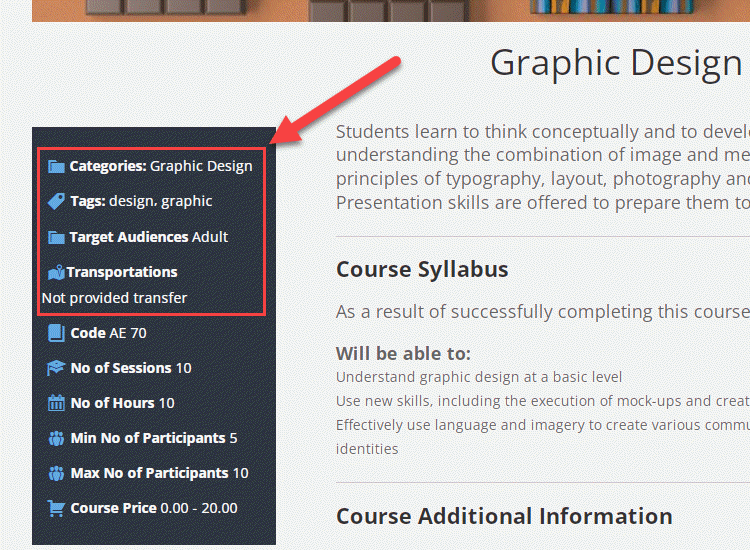
Task: Click the Graphic Design page title
Action: pos(615,64)
